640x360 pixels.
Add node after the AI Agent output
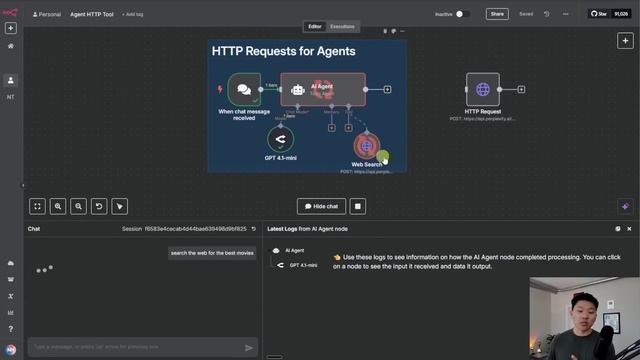[x=387, y=89]
